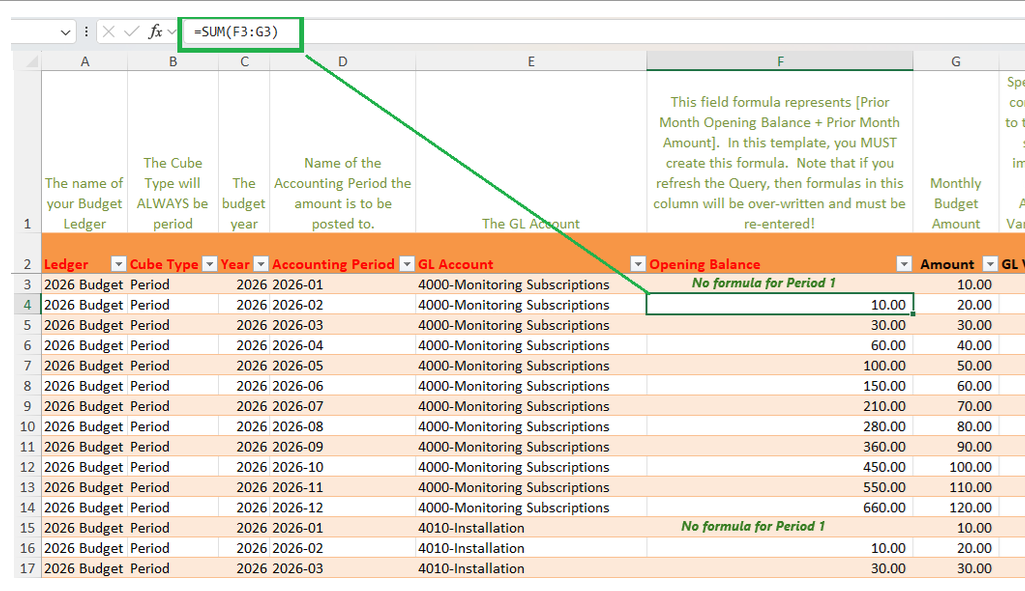Image resolution: width=1025 pixels, height=591 pixels.
Task: Click the three-dot formula bar handle
Action: (86, 31)
